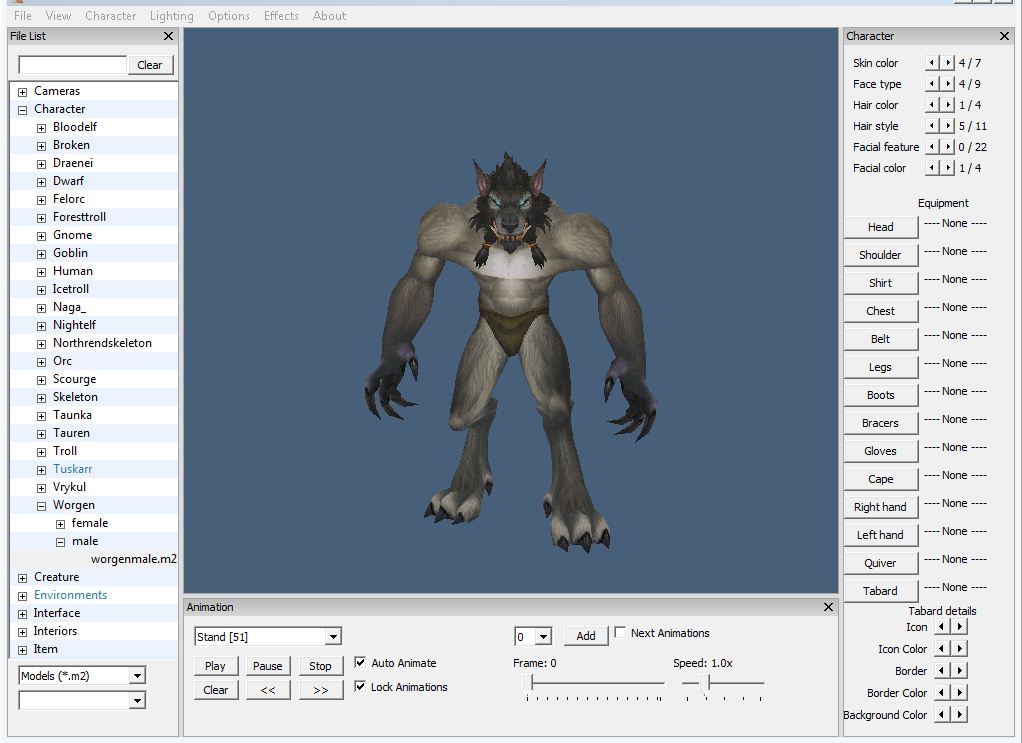Disable the Auto Animate checkbox
The image size is (1022, 743).
point(361,663)
